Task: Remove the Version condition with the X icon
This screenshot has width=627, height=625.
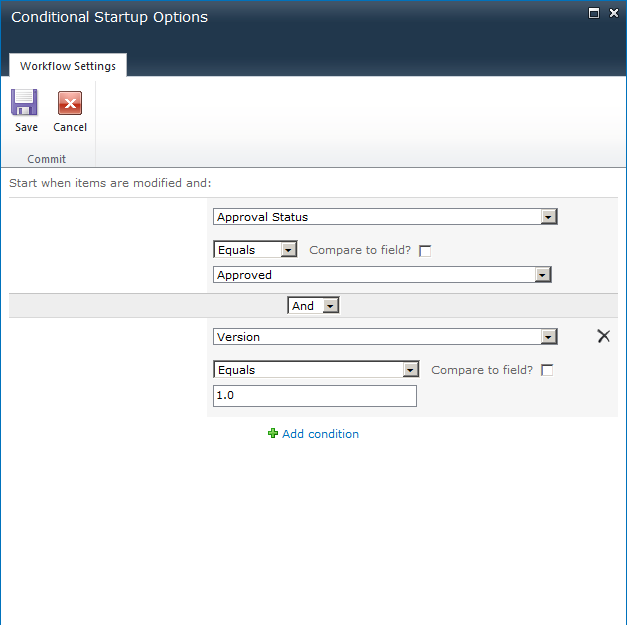Action: point(603,336)
